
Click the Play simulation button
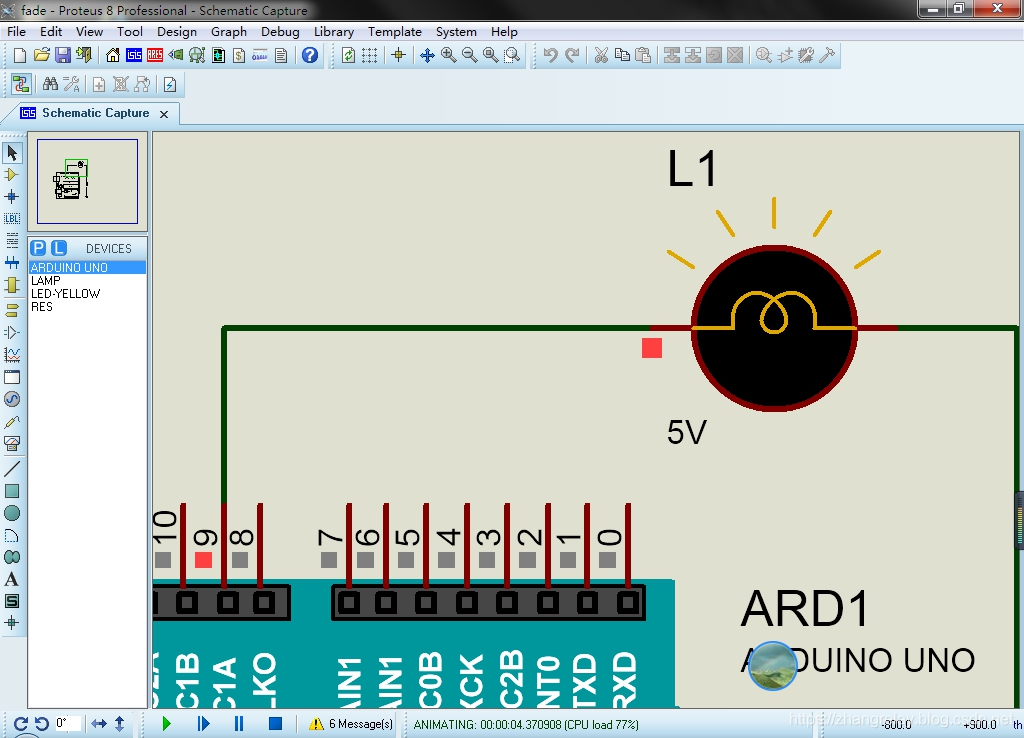point(167,724)
